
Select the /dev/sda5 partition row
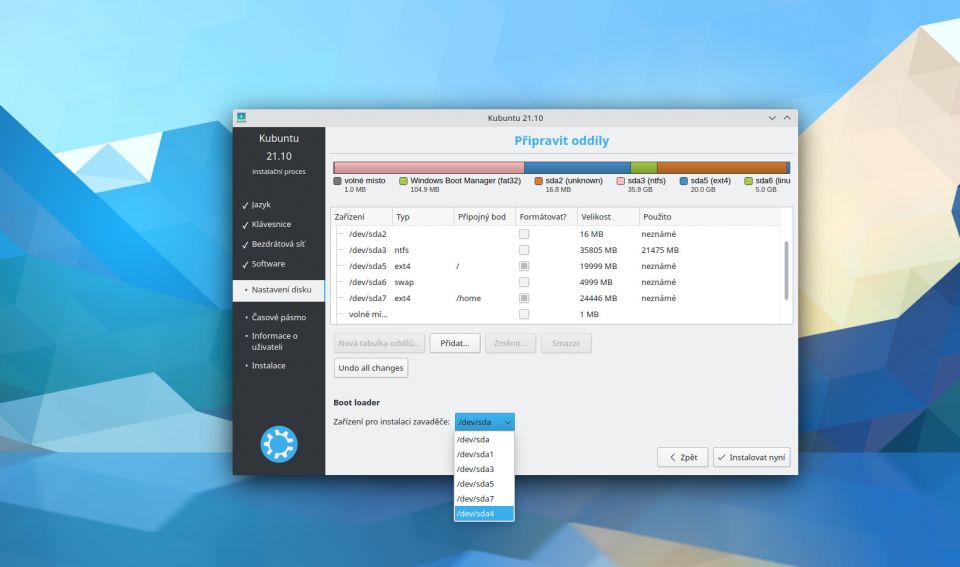coord(556,266)
